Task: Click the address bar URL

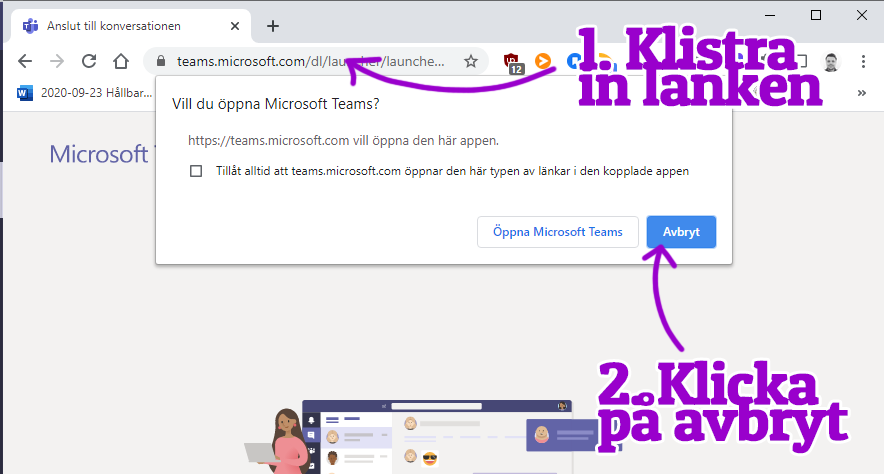Action: point(311,61)
